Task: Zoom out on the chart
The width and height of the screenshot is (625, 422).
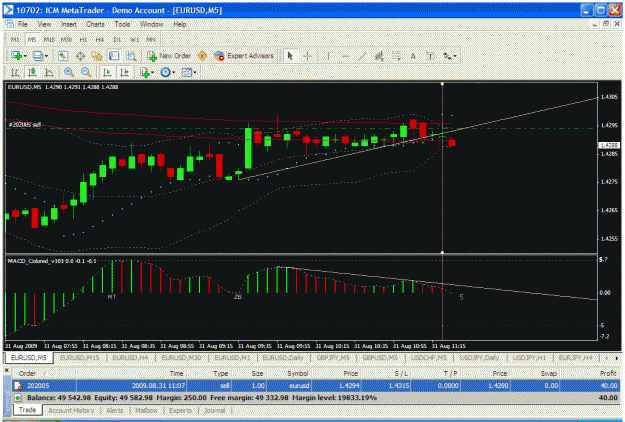Action: click(86, 72)
